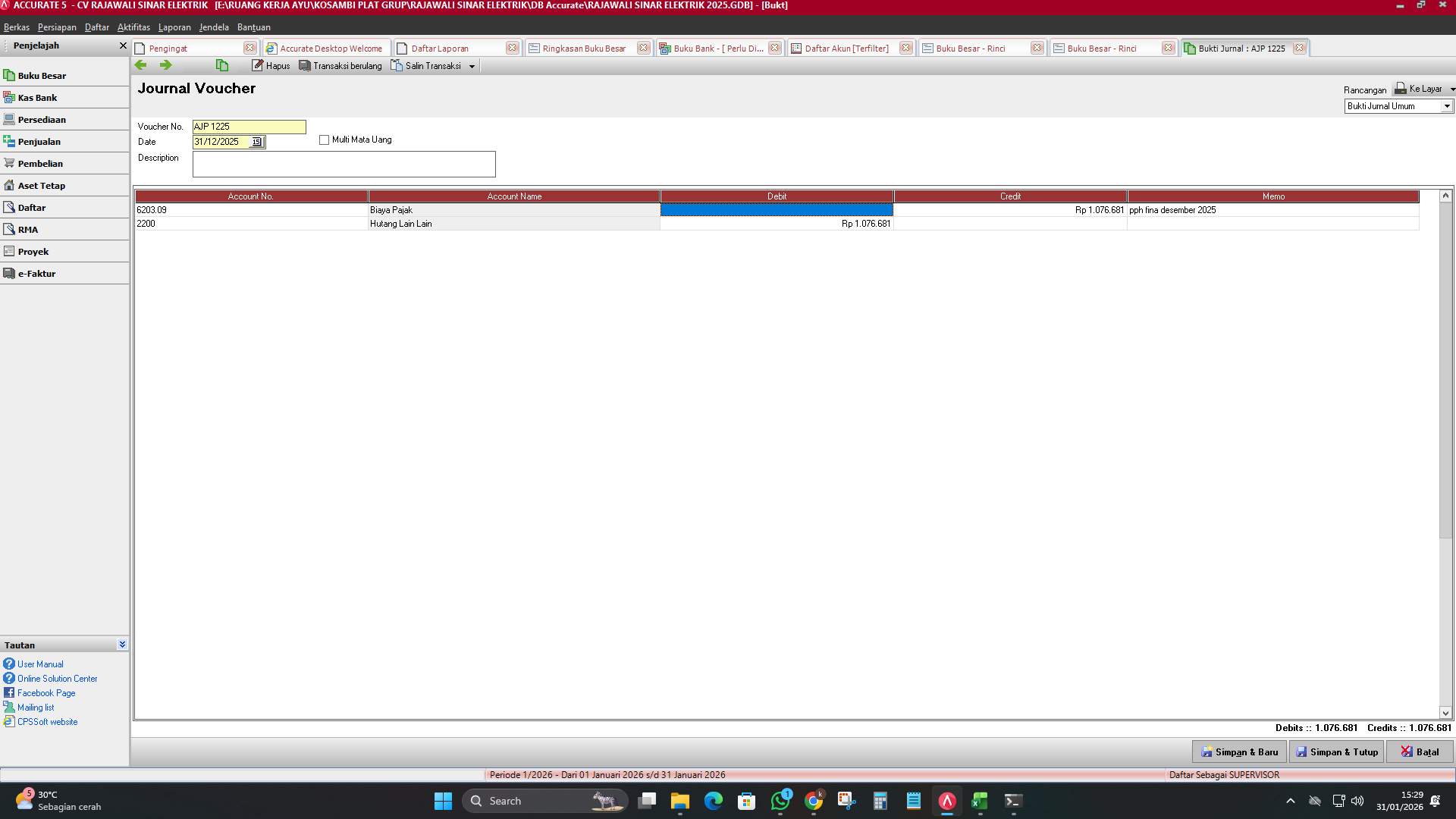The image size is (1456, 819).
Task: Click the Simpan & Baru button
Action: 1239,752
